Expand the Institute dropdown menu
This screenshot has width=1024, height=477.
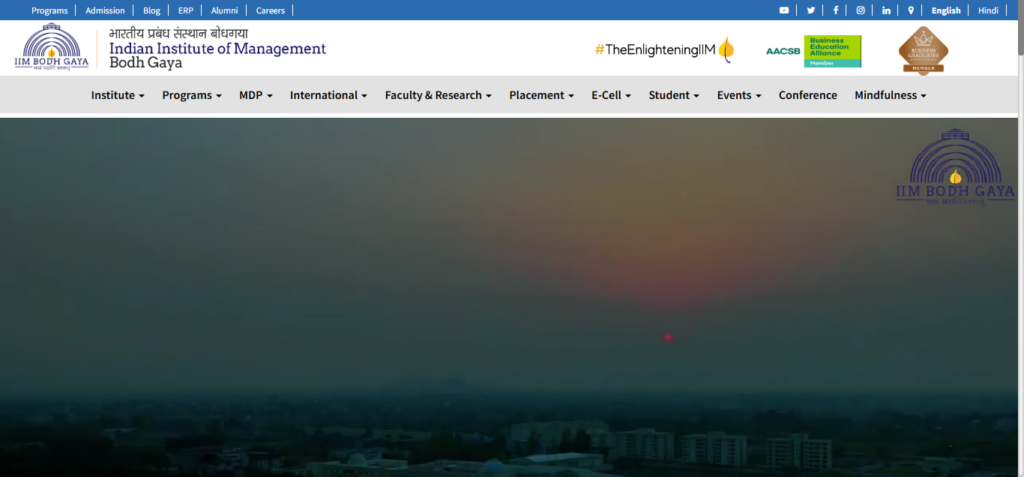point(117,95)
